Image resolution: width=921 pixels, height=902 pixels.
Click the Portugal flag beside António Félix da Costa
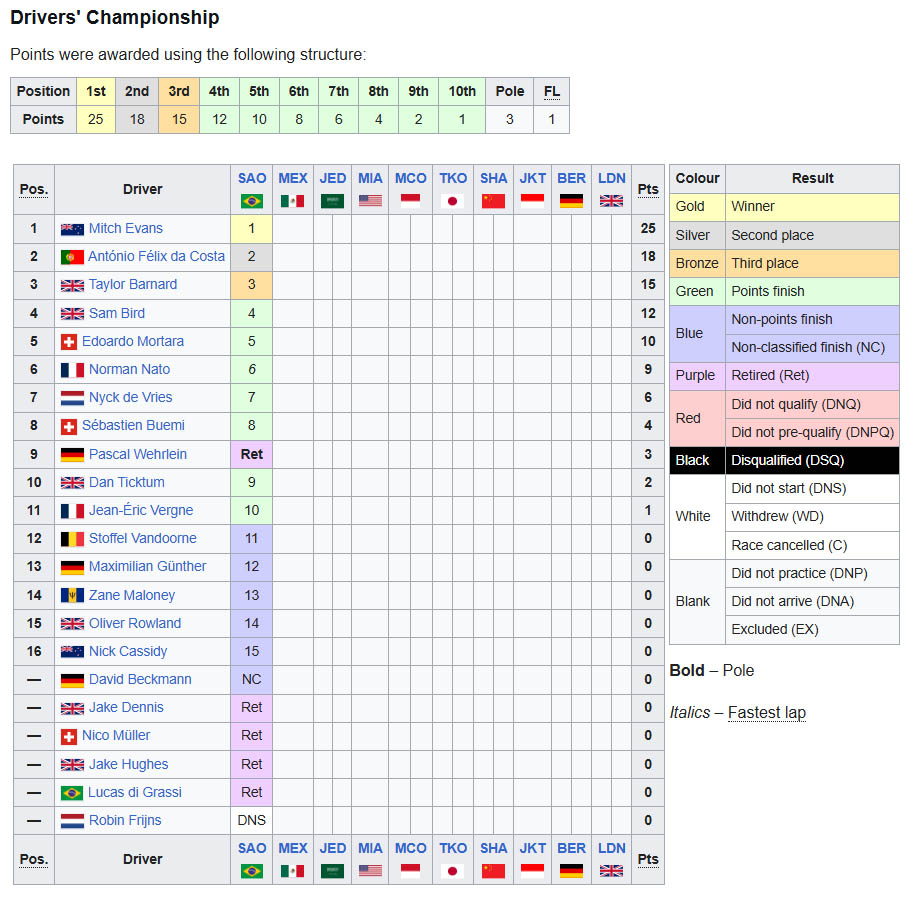pyautogui.click(x=72, y=257)
